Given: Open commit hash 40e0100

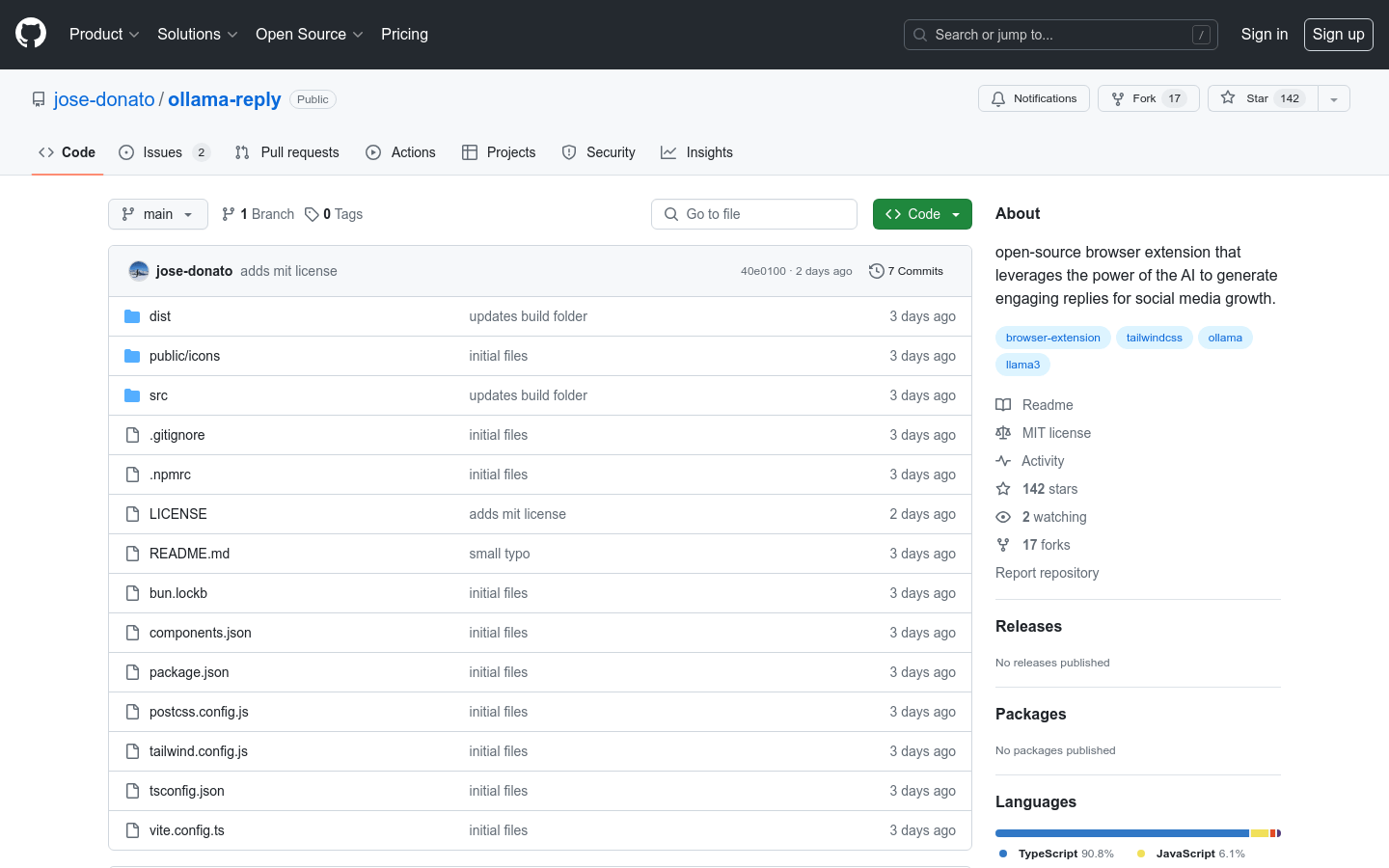Looking at the screenshot, I should click(763, 271).
